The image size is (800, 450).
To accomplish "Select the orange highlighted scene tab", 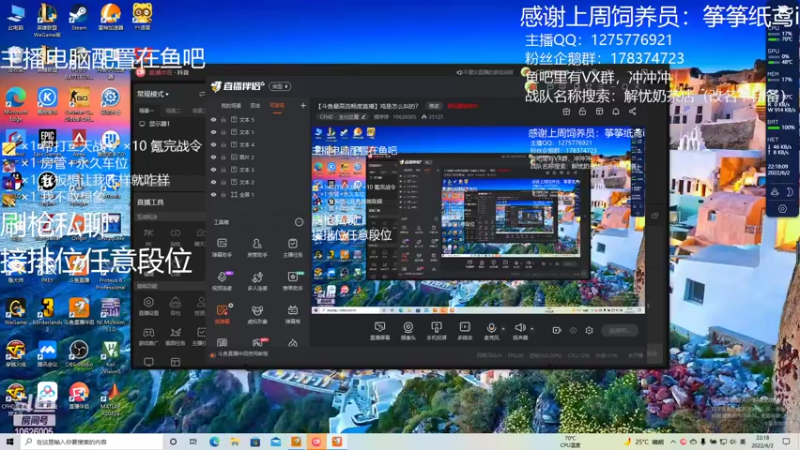I will tap(277, 106).
